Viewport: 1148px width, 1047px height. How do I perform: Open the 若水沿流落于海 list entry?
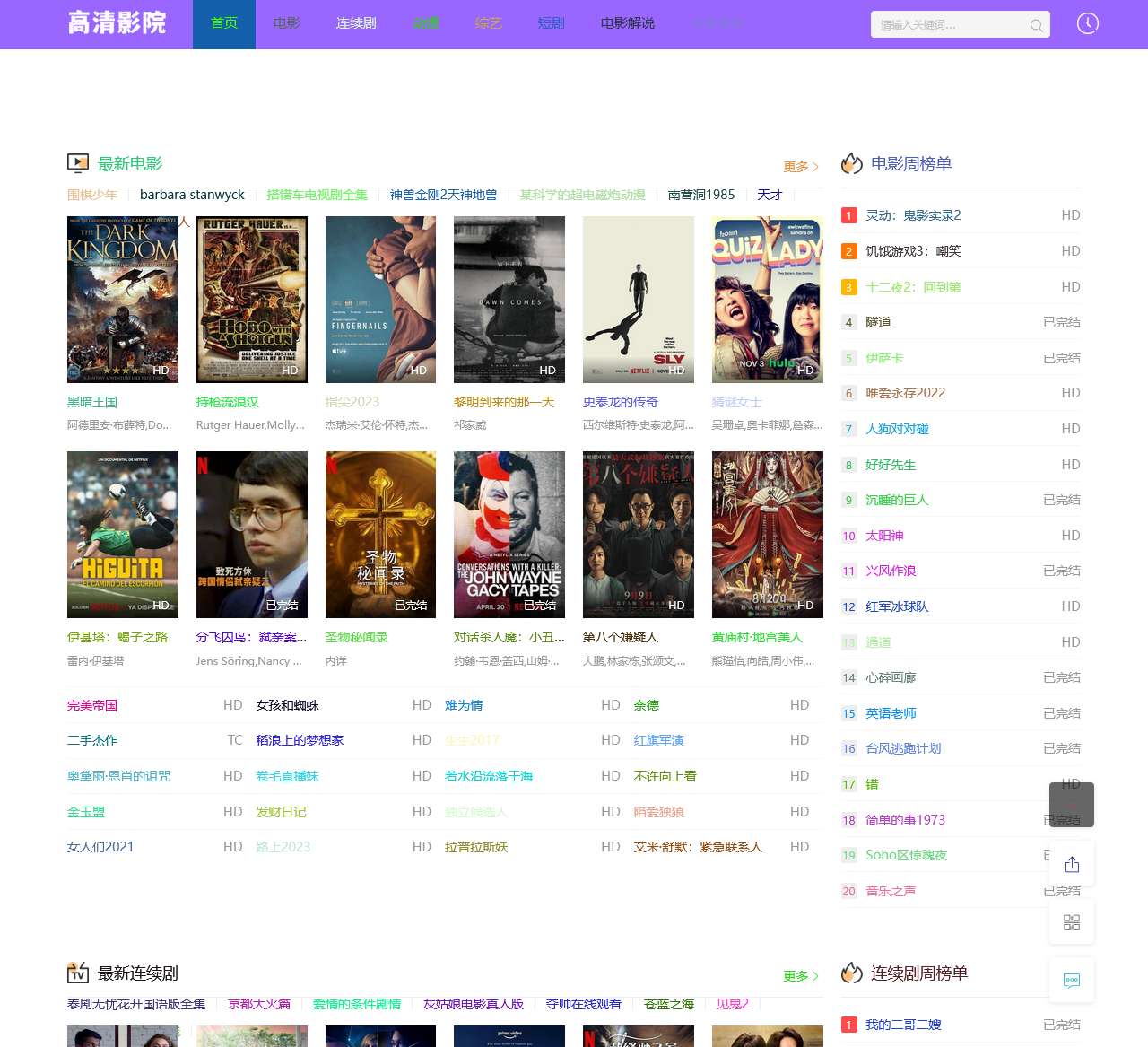[490, 776]
